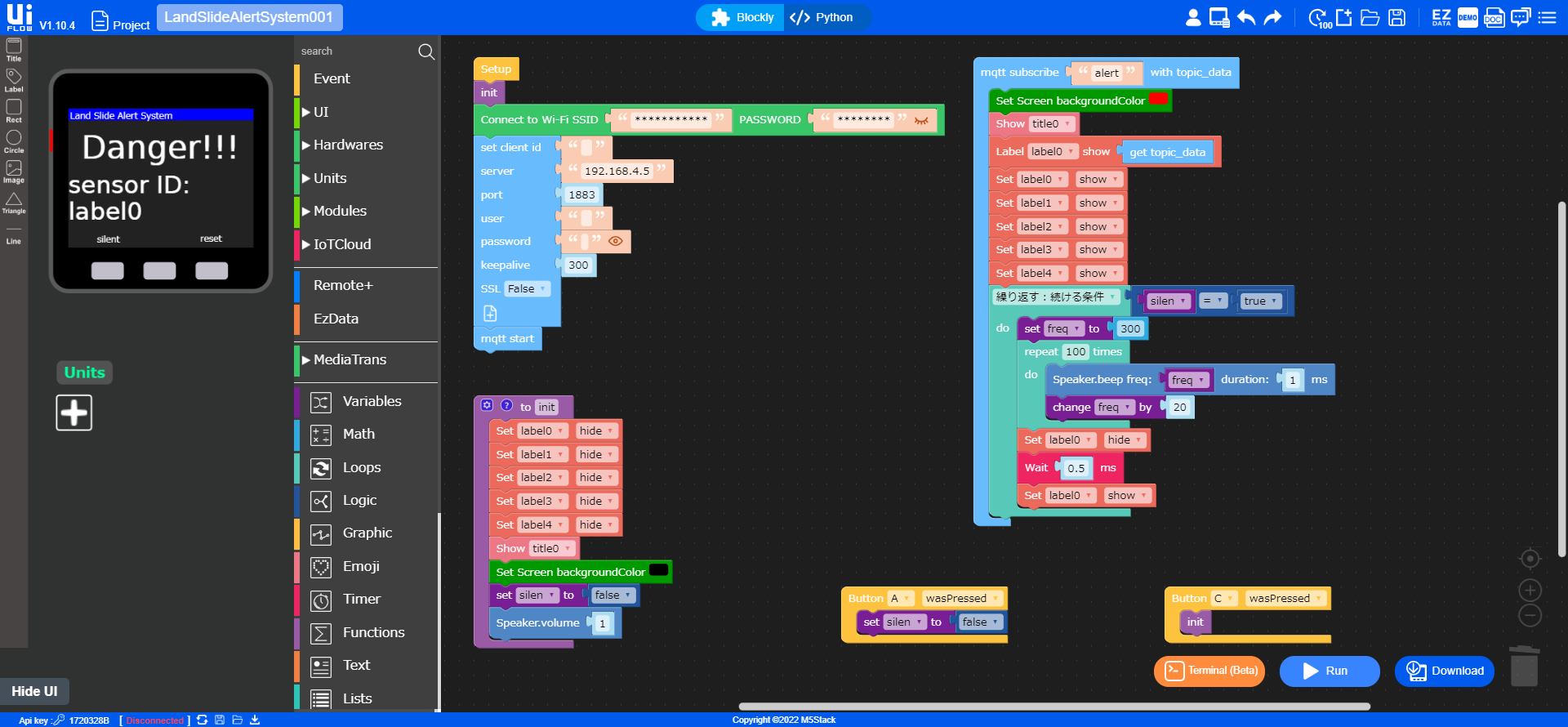This screenshot has height=727, width=1568.
Task: Open the Variables block category
Action: coord(372,401)
